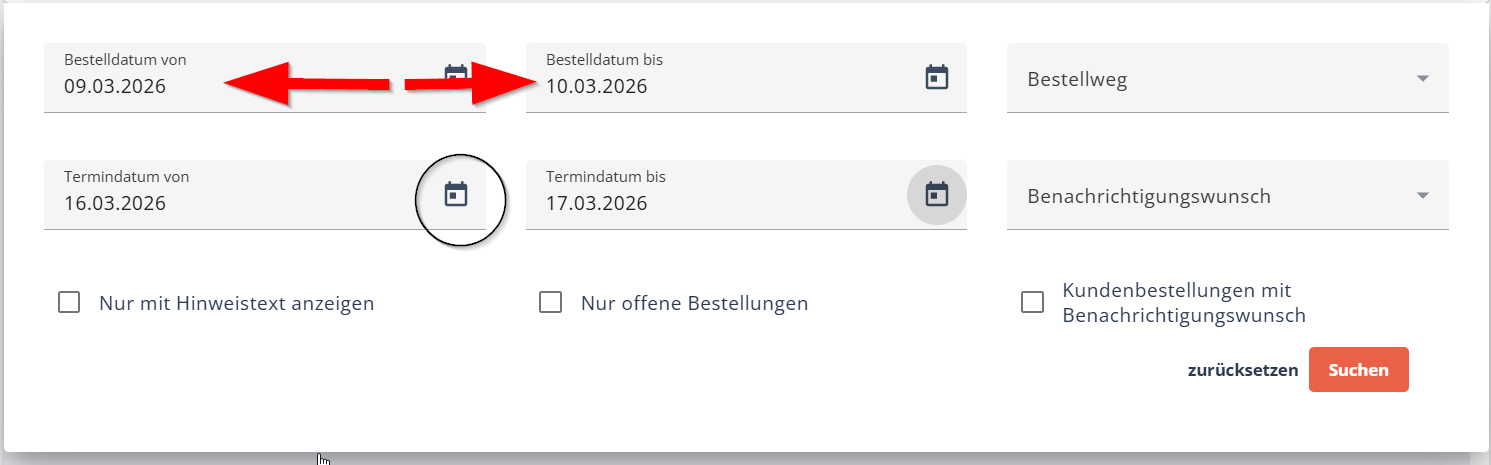Tick the Nur offene Bestellungen checkbox
1491x465 pixels.
(x=550, y=302)
